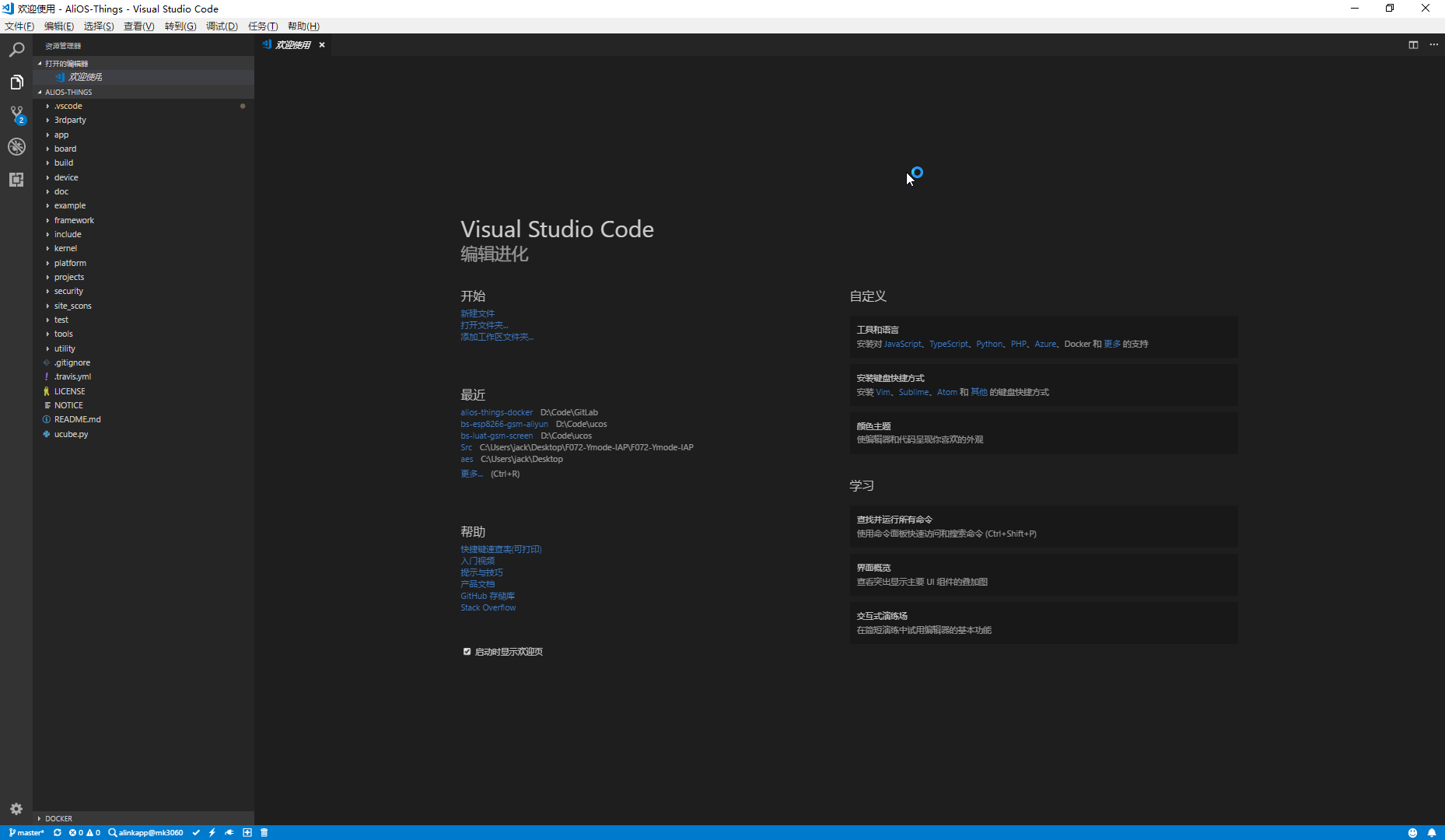Toggle 启动时显示欢迎页 checkbox

coord(467,652)
